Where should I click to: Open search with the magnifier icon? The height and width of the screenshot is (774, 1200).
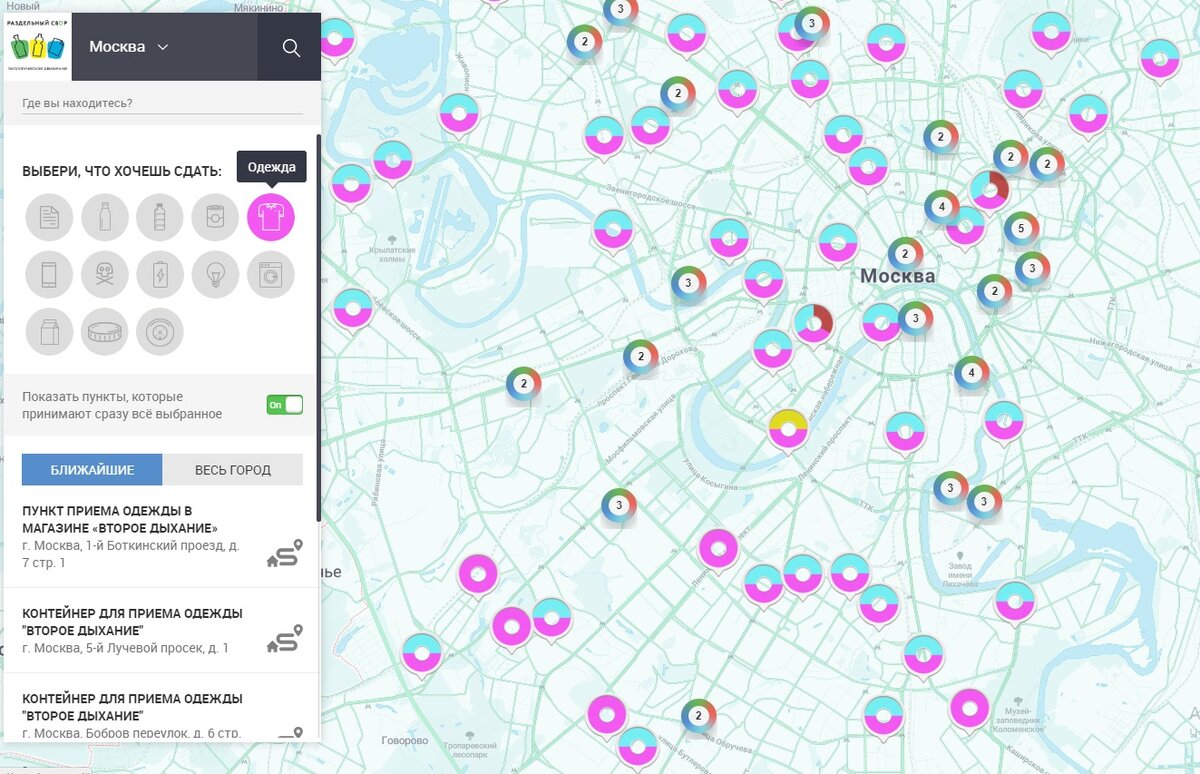pos(290,47)
